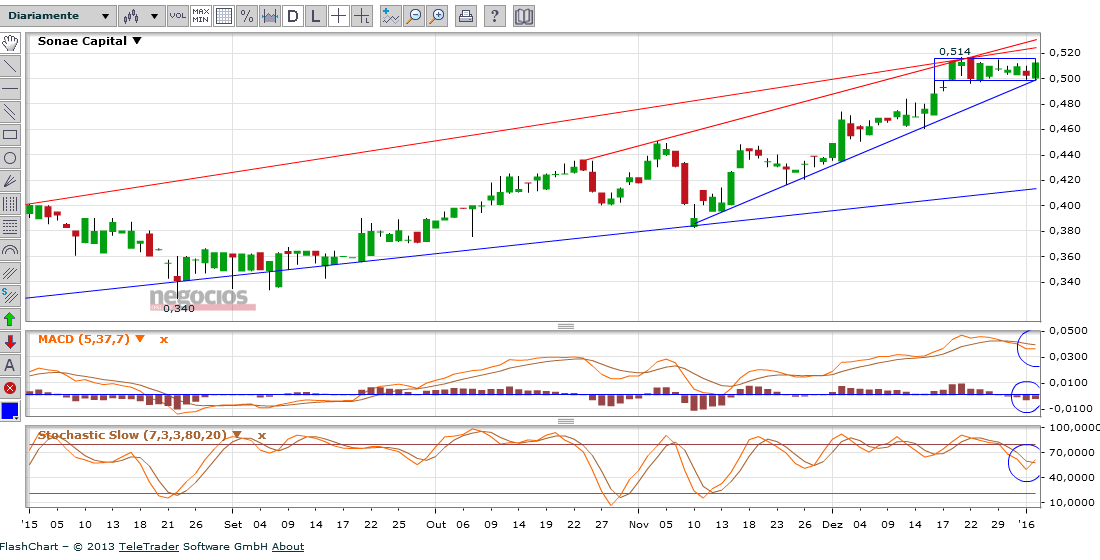Image resolution: width=1100 pixels, height=560 pixels.
Task: Toggle MAX/MIN price labels
Action: point(200,16)
